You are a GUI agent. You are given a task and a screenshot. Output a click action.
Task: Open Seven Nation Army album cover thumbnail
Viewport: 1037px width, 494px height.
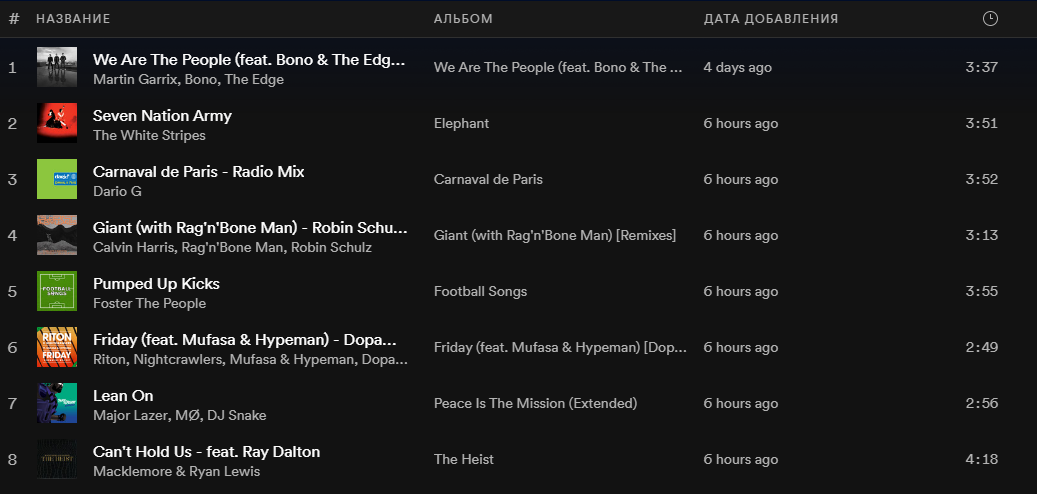57,123
